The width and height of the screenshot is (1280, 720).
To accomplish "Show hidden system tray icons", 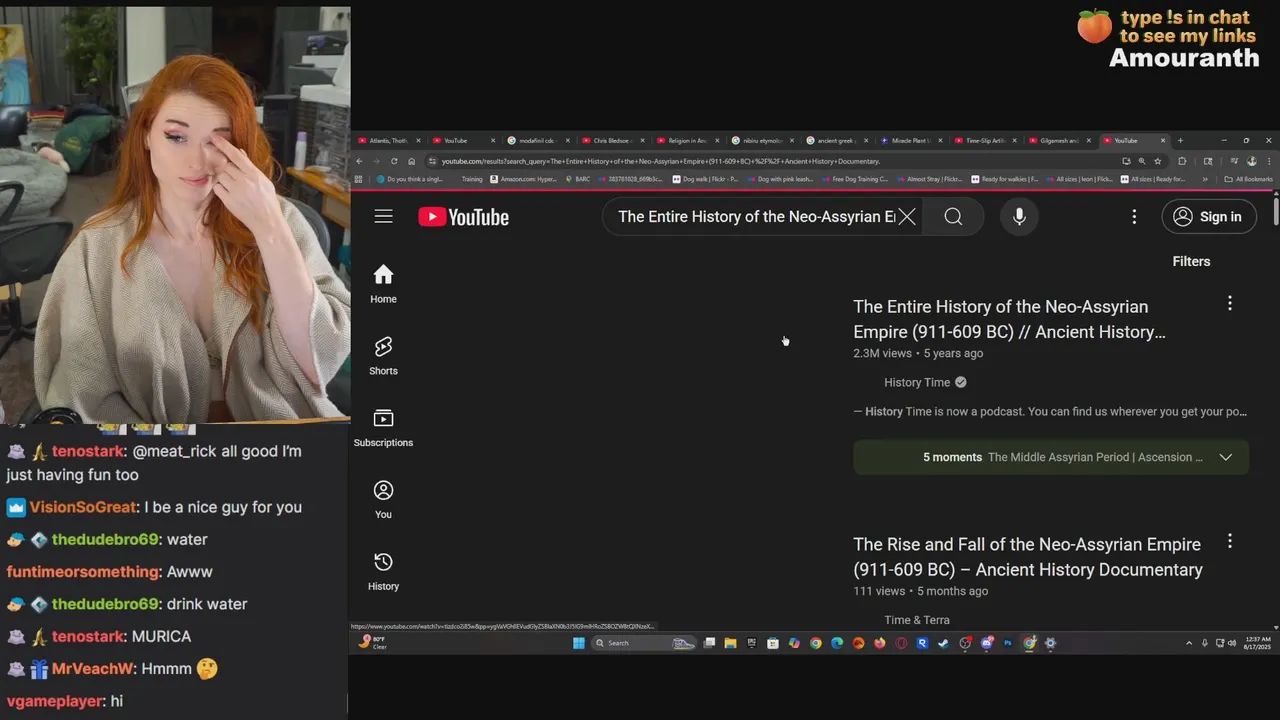I will pyautogui.click(x=1189, y=643).
